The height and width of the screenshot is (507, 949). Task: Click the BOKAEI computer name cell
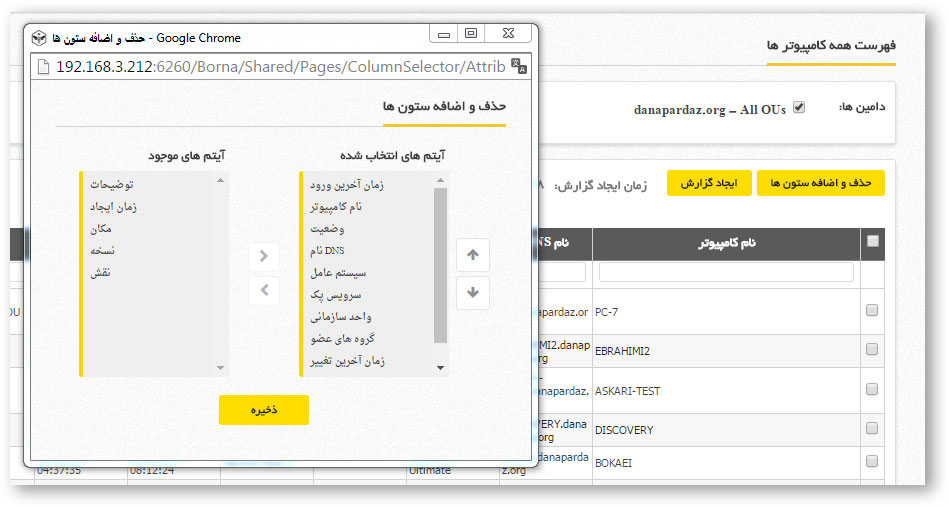coord(726,463)
